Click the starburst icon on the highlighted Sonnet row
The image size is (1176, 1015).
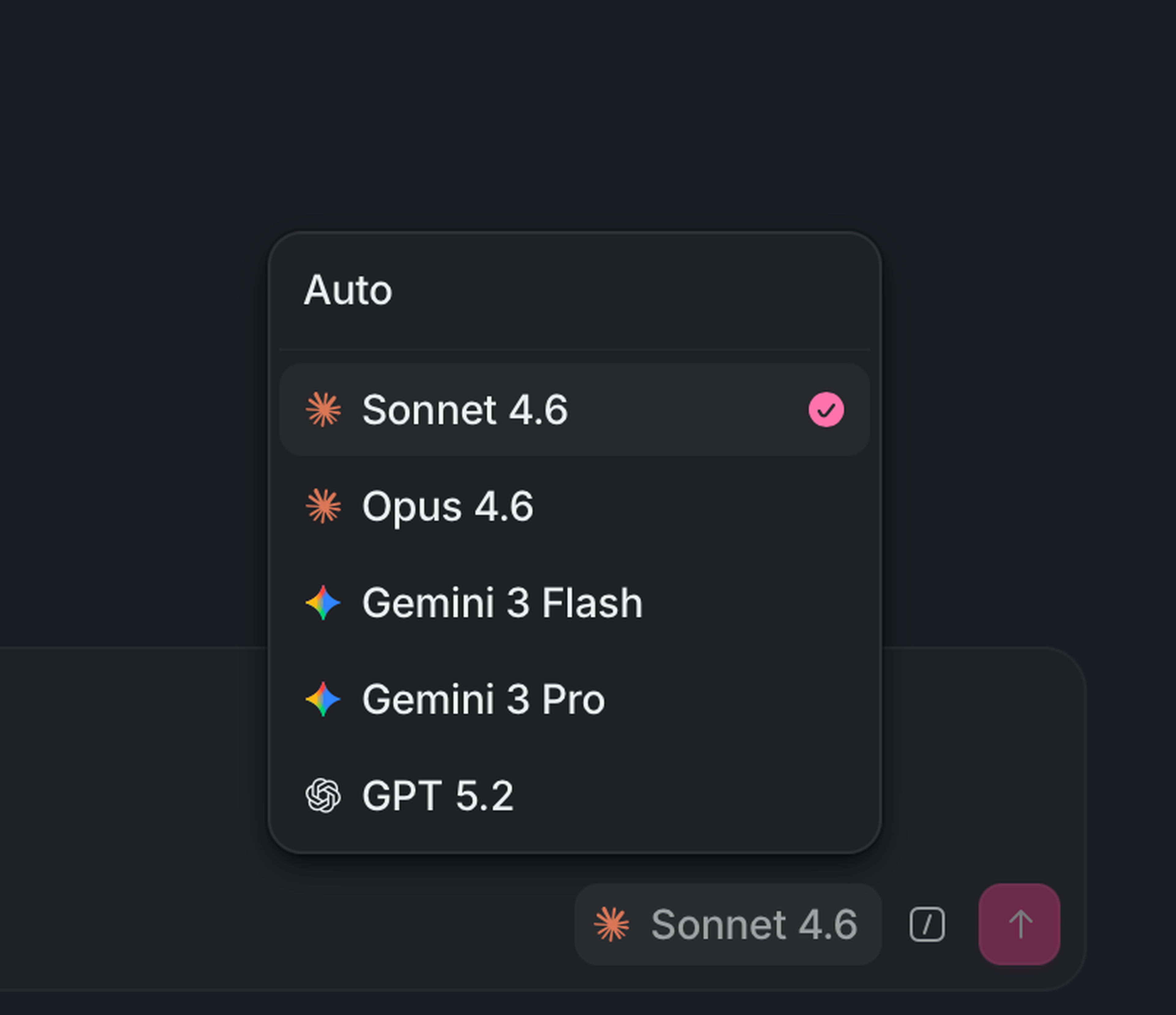pyautogui.click(x=323, y=410)
